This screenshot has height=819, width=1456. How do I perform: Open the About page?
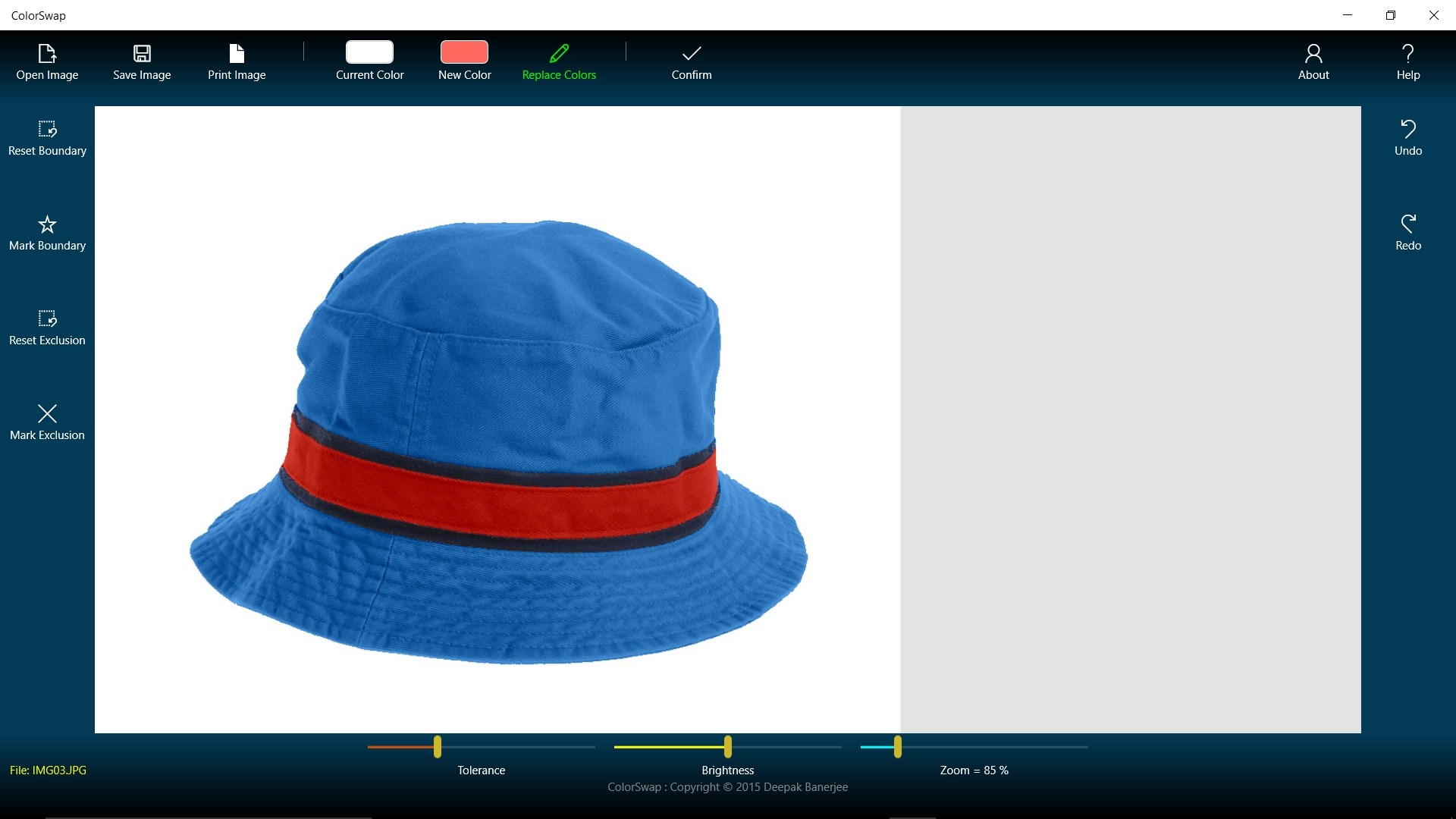pos(1313,62)
